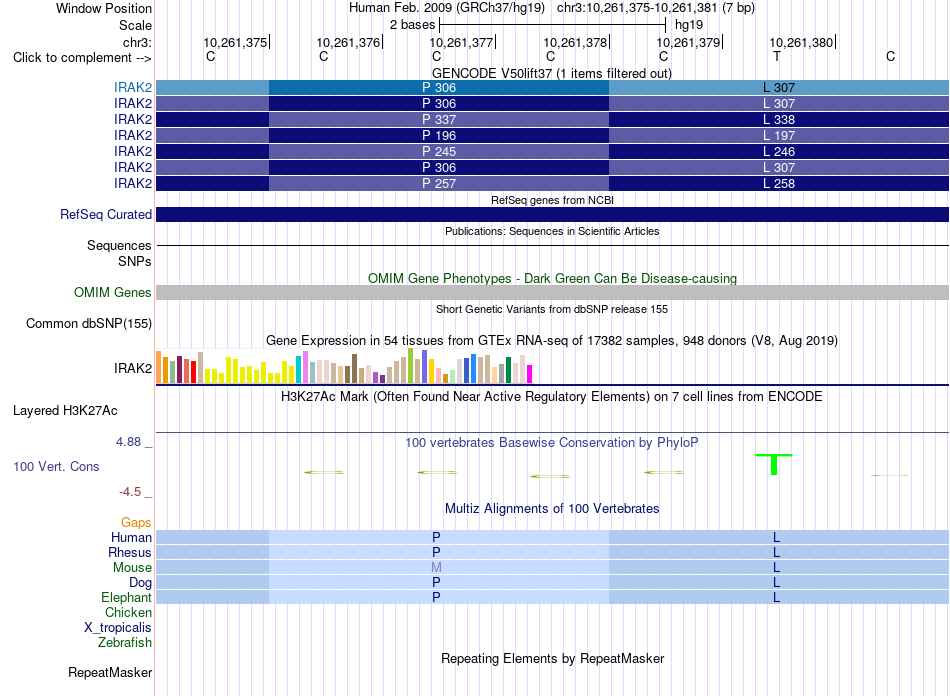Click the 'Zebrafish' species label
The height and width of the screenshot is (696, 950).
125,642
